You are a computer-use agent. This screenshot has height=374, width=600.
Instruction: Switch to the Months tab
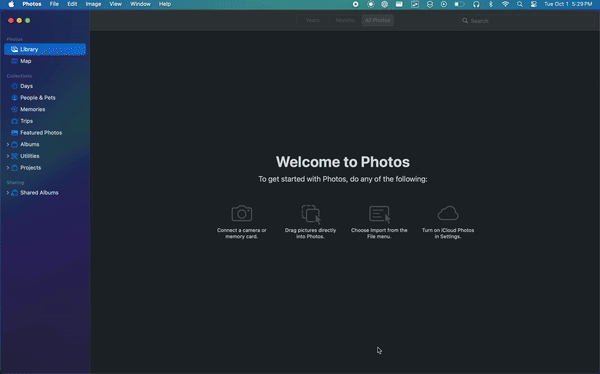(x=345, y=20)
